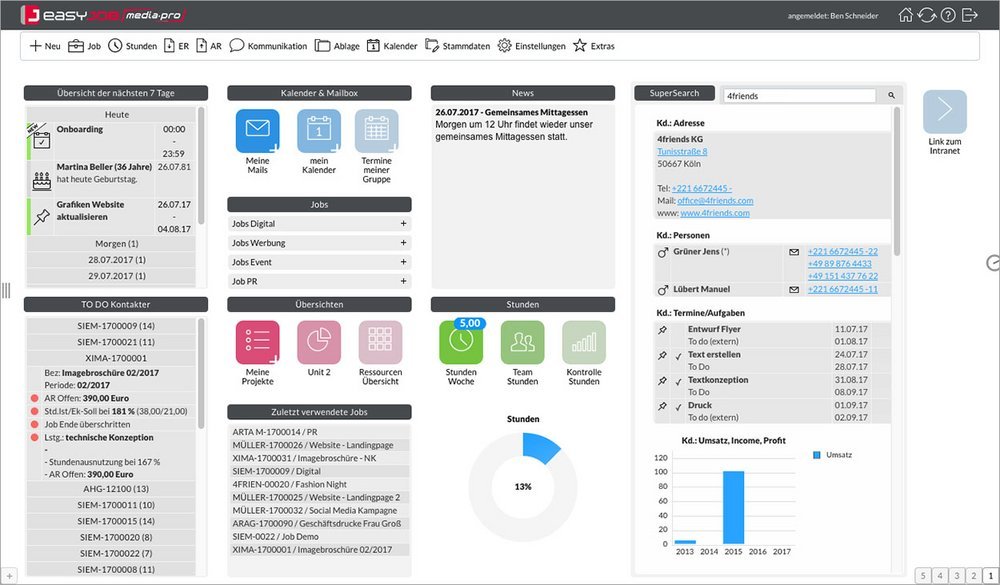The height and width of the screenshot is (585, 1000).
Task: Open the Meine Mails icon
Action: pos(258,131)
